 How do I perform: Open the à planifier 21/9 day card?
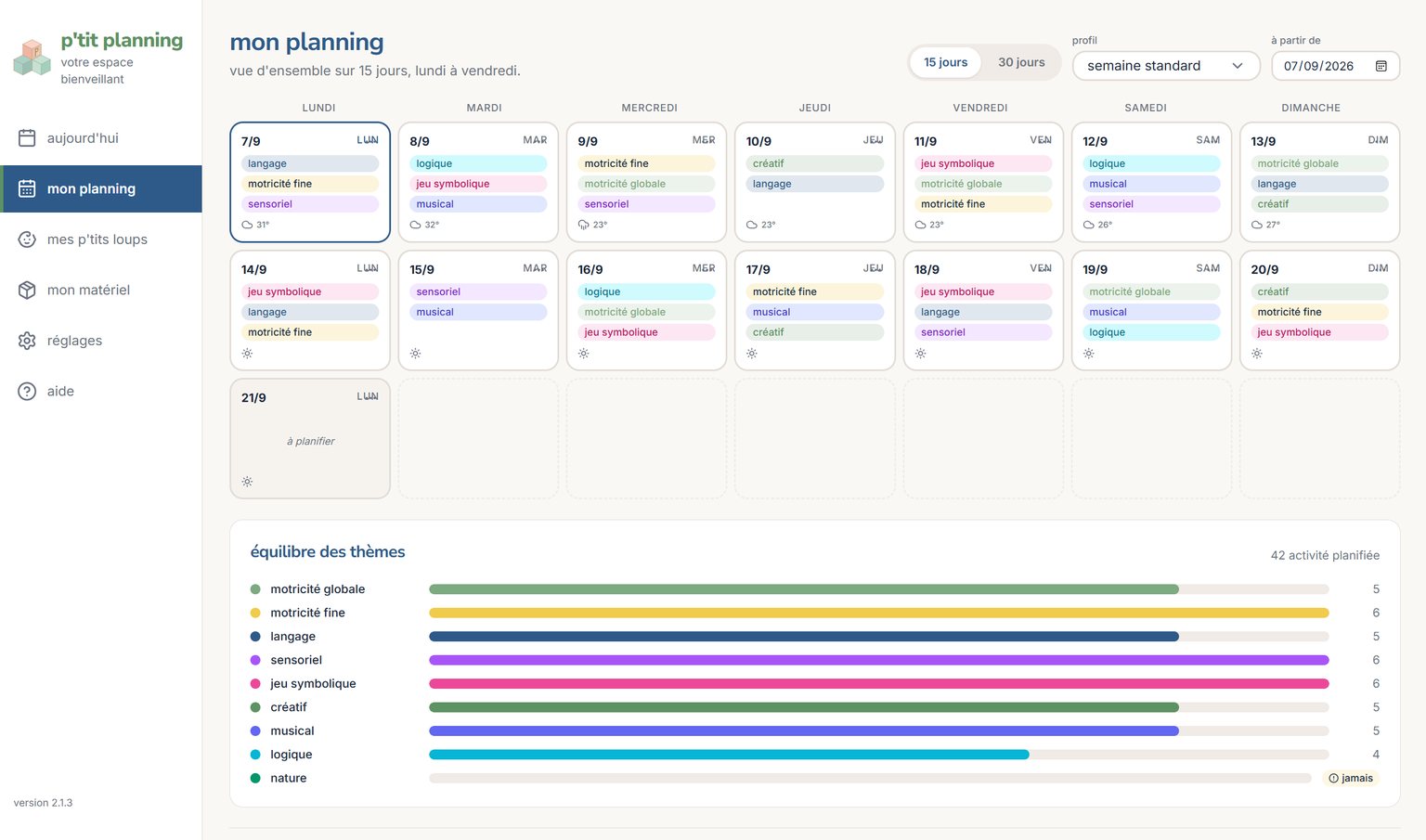pyautogui.click(x=310, y=438)
